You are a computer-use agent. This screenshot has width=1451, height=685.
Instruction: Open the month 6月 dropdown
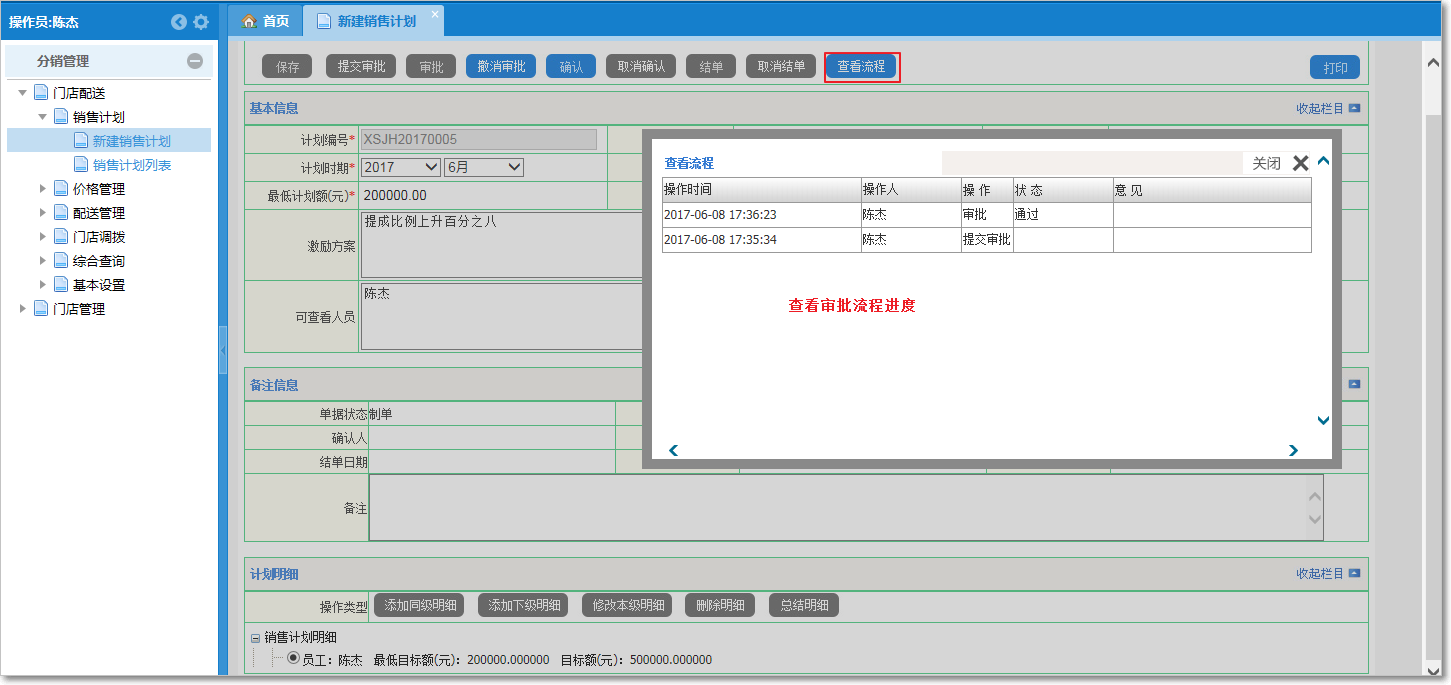(484, 167)
